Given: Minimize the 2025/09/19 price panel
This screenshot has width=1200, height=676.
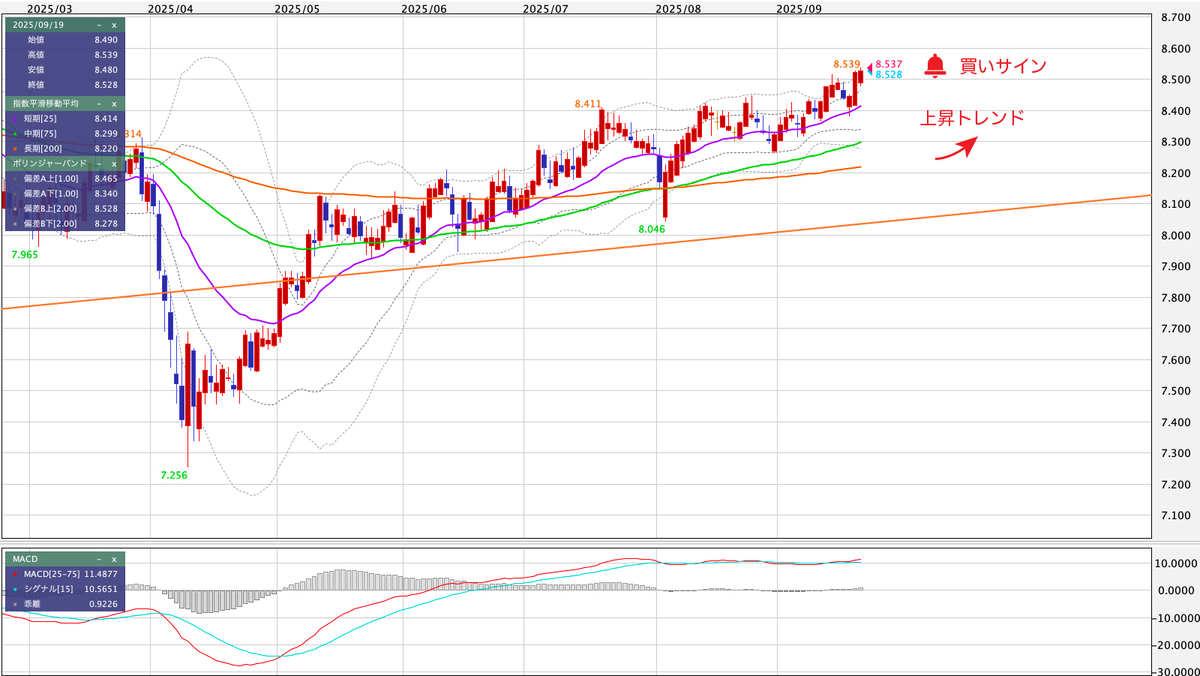Looking at the screenshot, I should point(99,24).
